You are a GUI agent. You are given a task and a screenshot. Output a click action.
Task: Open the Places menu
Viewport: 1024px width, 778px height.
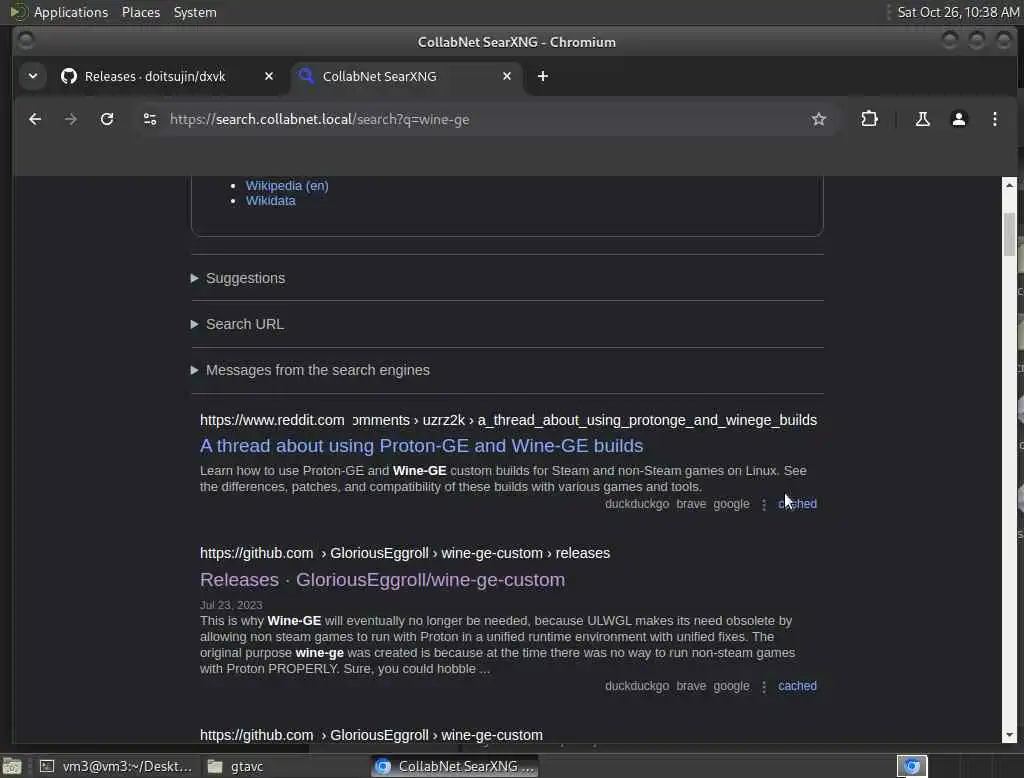pyautogui.click(x=140, y=12)
